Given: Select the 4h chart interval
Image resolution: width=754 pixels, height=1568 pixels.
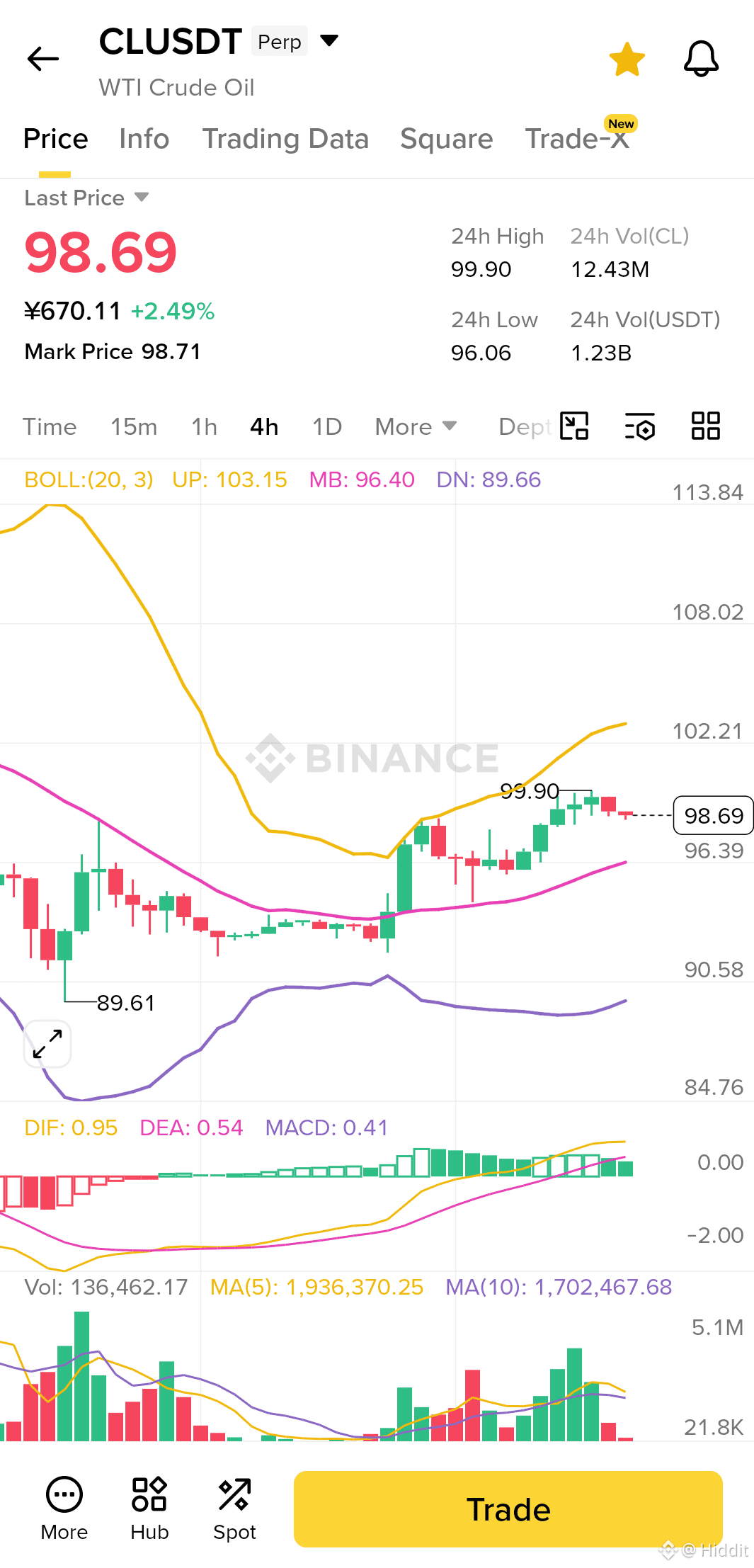Looking at the screenshot, I should tap(264, 426).
